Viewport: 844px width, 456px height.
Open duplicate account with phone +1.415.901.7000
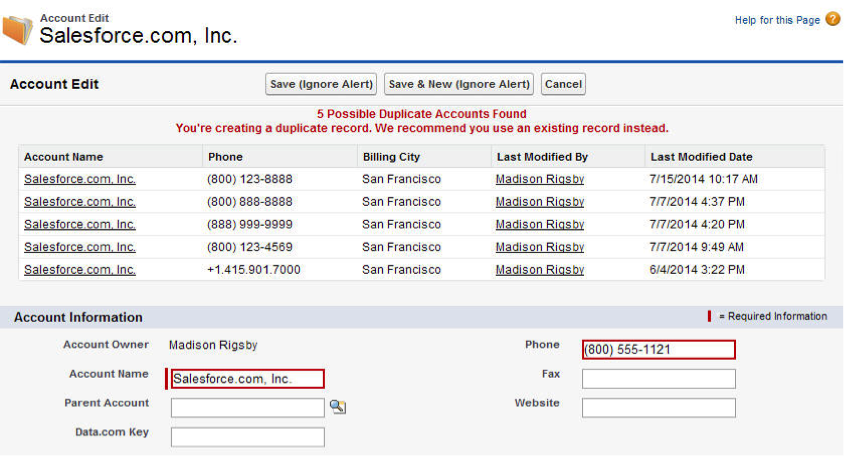tap(80, 270)
